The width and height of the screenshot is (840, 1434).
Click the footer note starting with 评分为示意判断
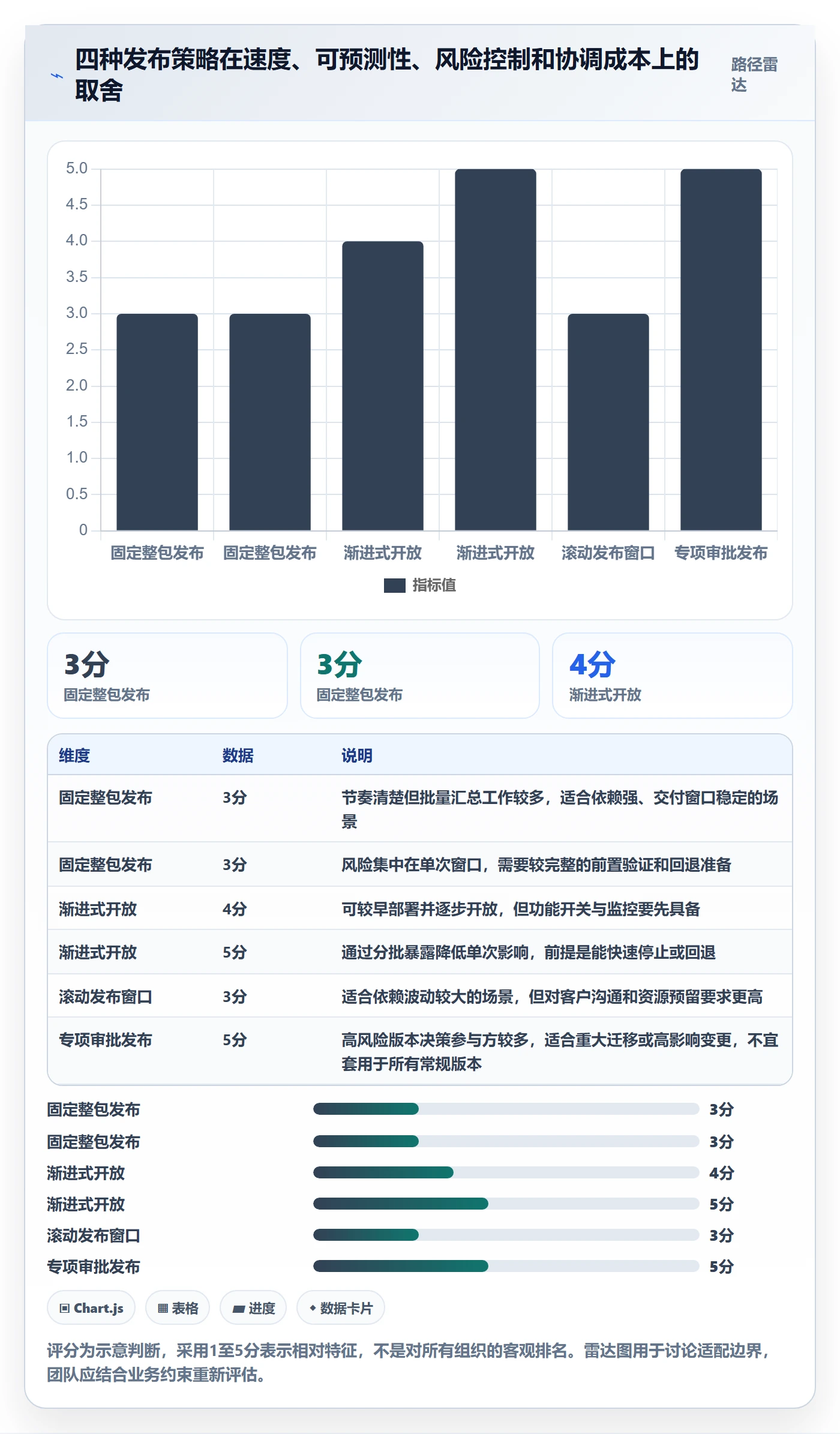click(x=409, y=1362)
